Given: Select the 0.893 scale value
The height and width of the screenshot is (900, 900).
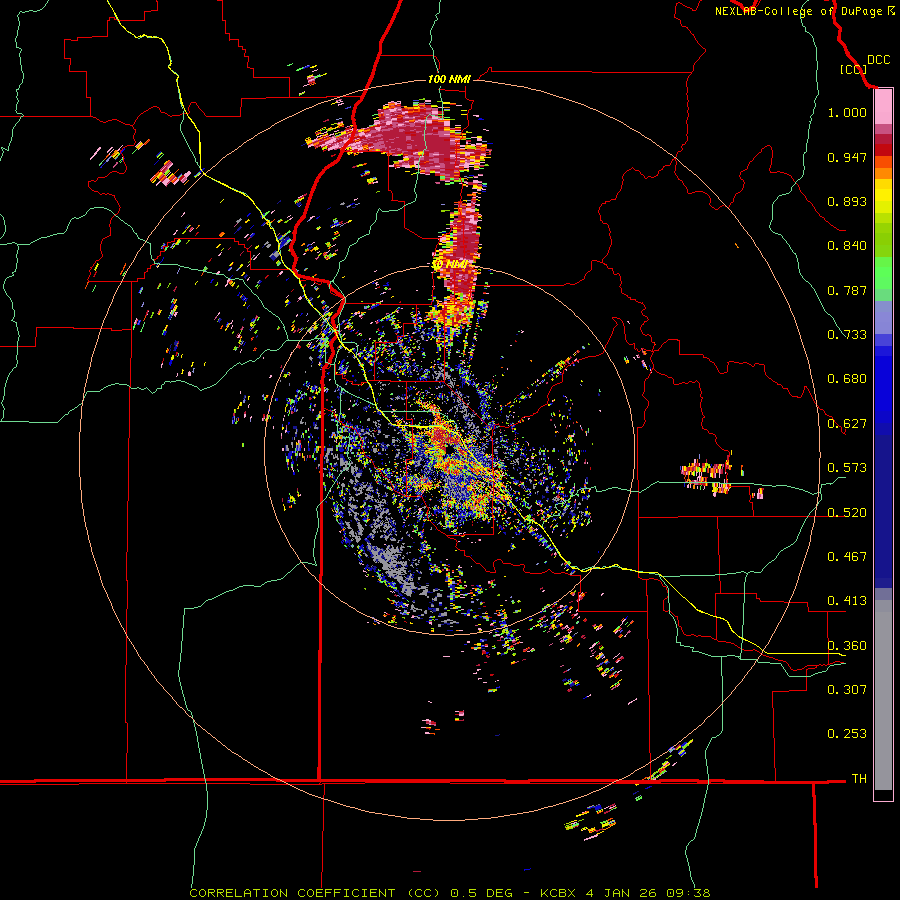Looking at the screenshot, I should pos(847,201).
